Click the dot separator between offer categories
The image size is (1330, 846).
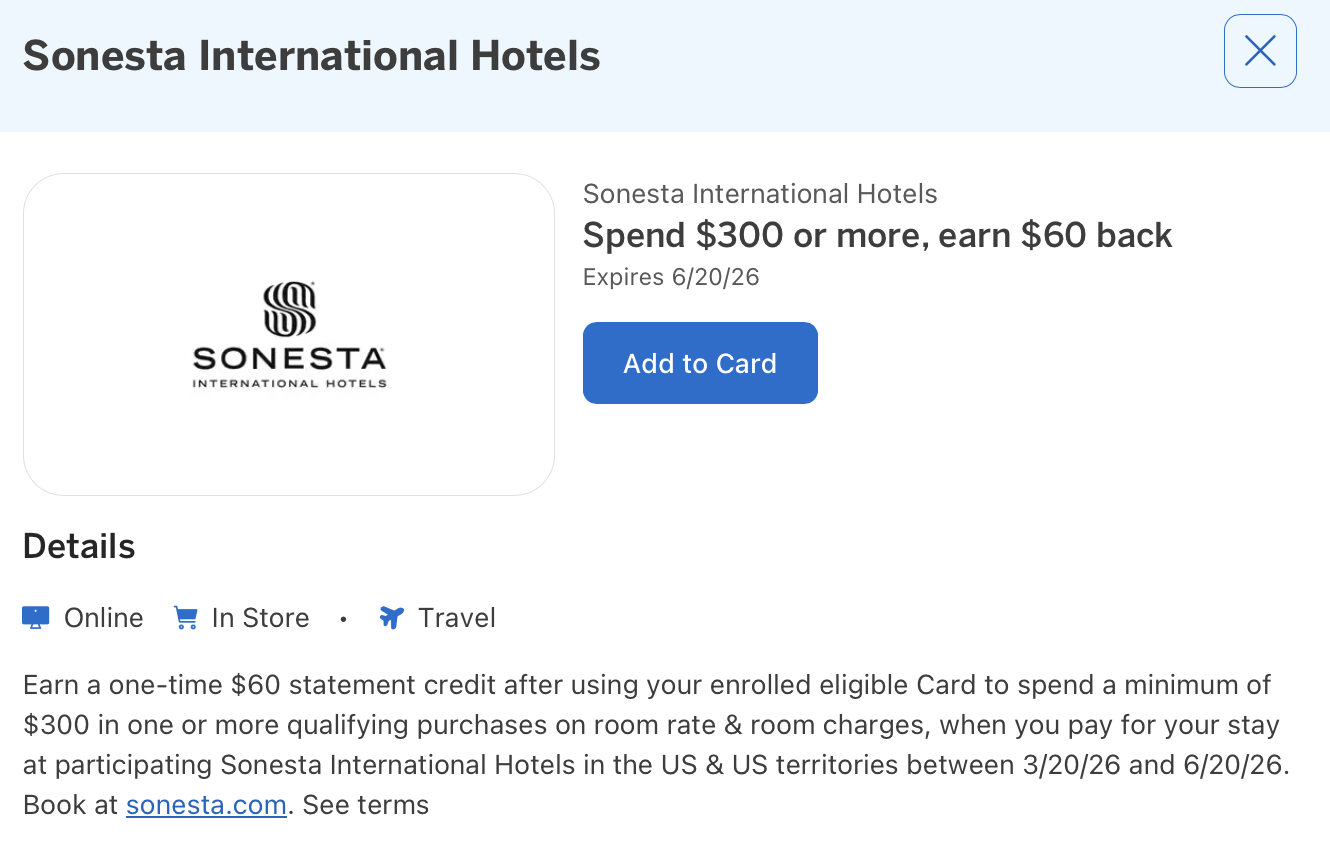click(343, 620)
